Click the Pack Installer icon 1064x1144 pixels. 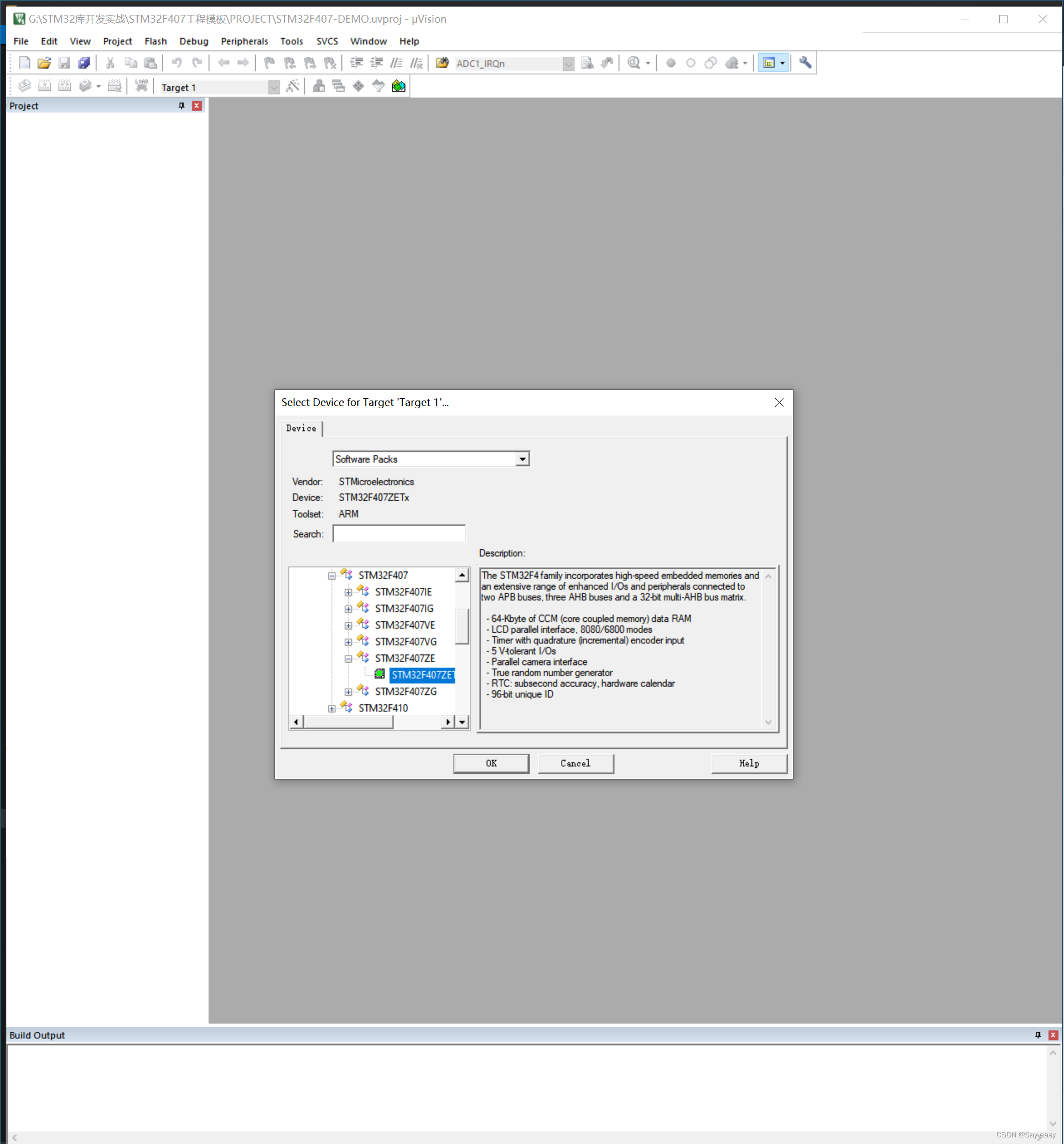pyautogui.click(x=398, y=86)
